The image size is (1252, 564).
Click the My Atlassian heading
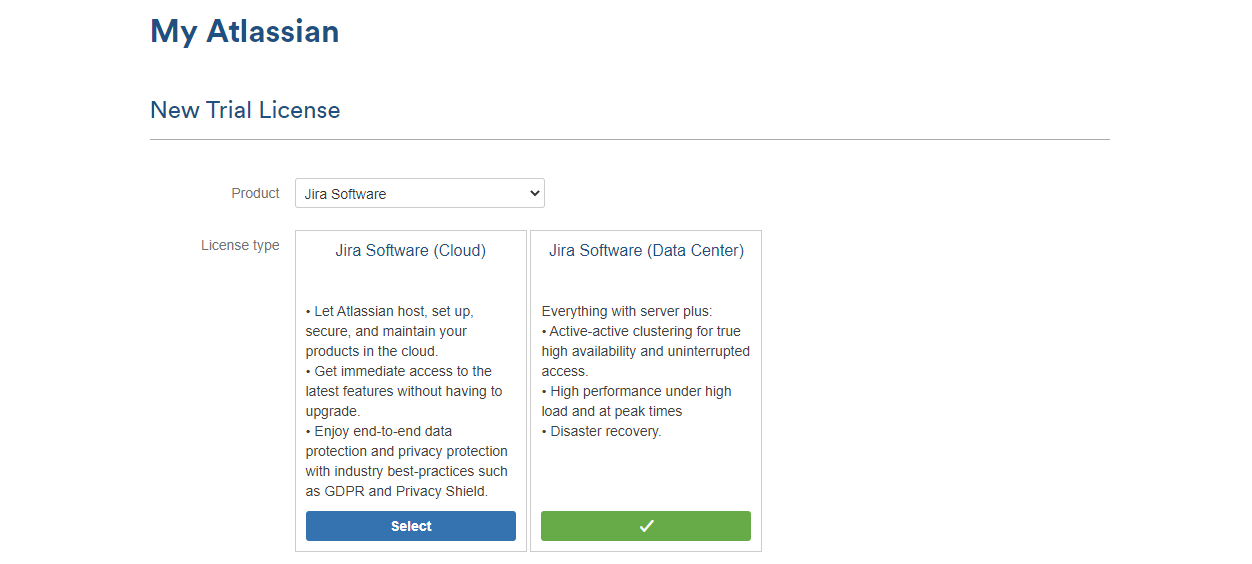[x=245, y=31]
